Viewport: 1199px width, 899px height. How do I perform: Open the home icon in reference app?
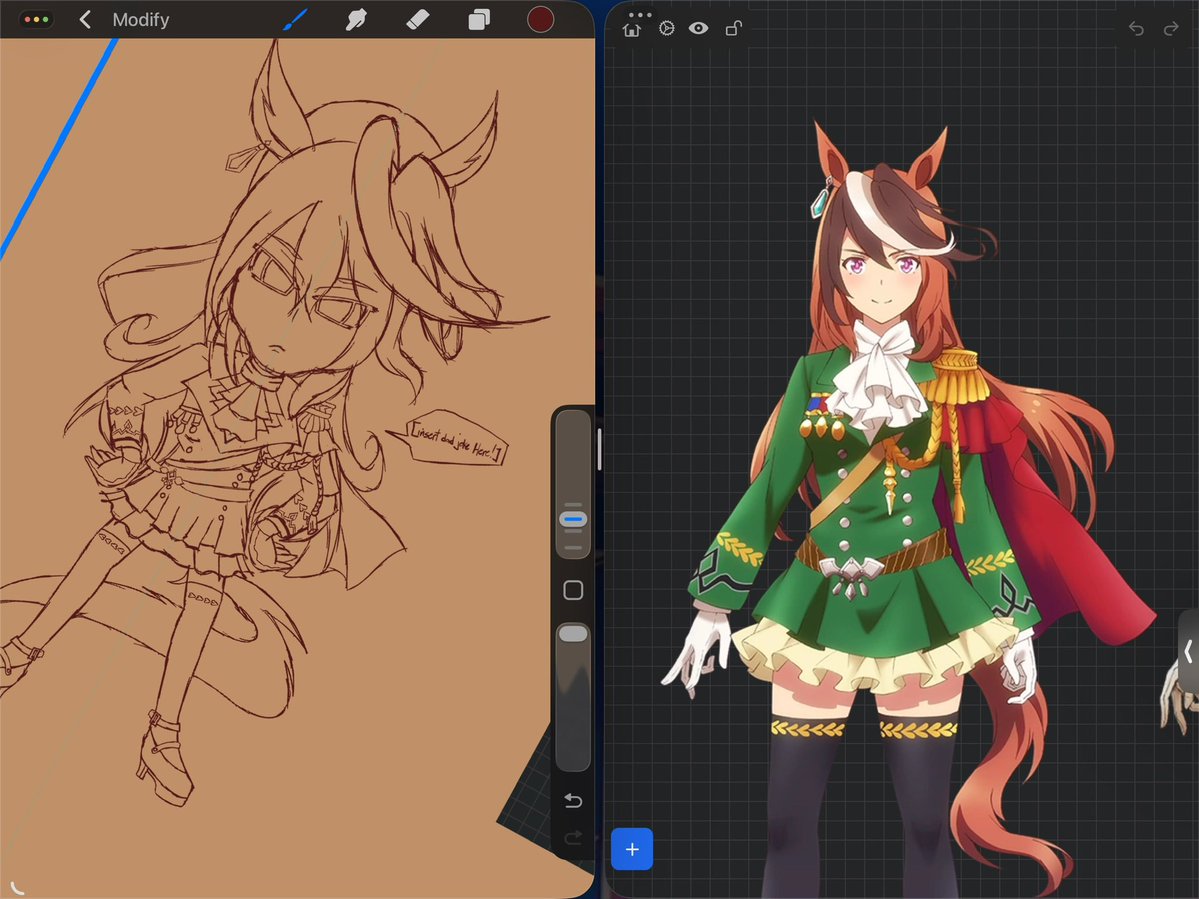(632, 30)
